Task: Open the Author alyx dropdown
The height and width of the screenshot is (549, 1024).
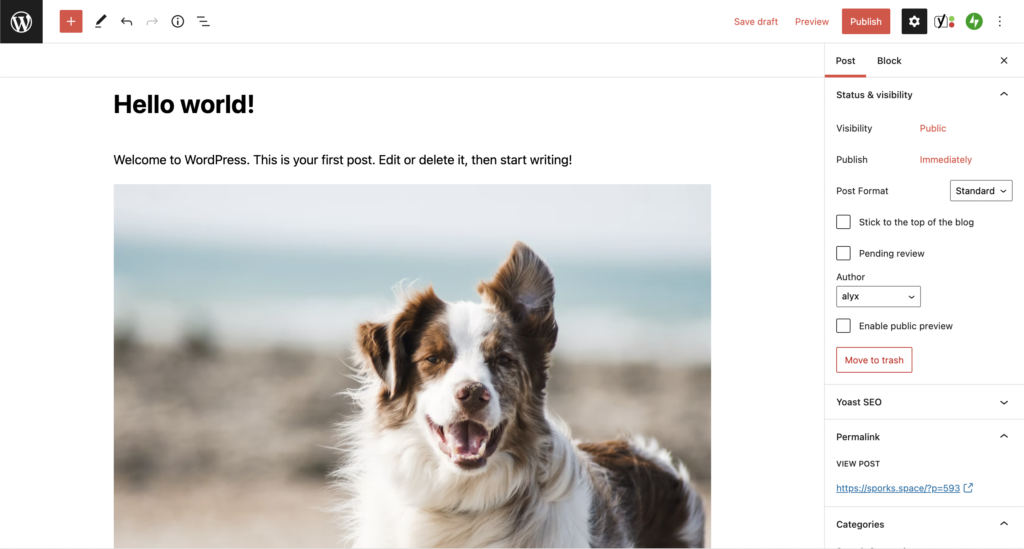Action: [878, 296]
